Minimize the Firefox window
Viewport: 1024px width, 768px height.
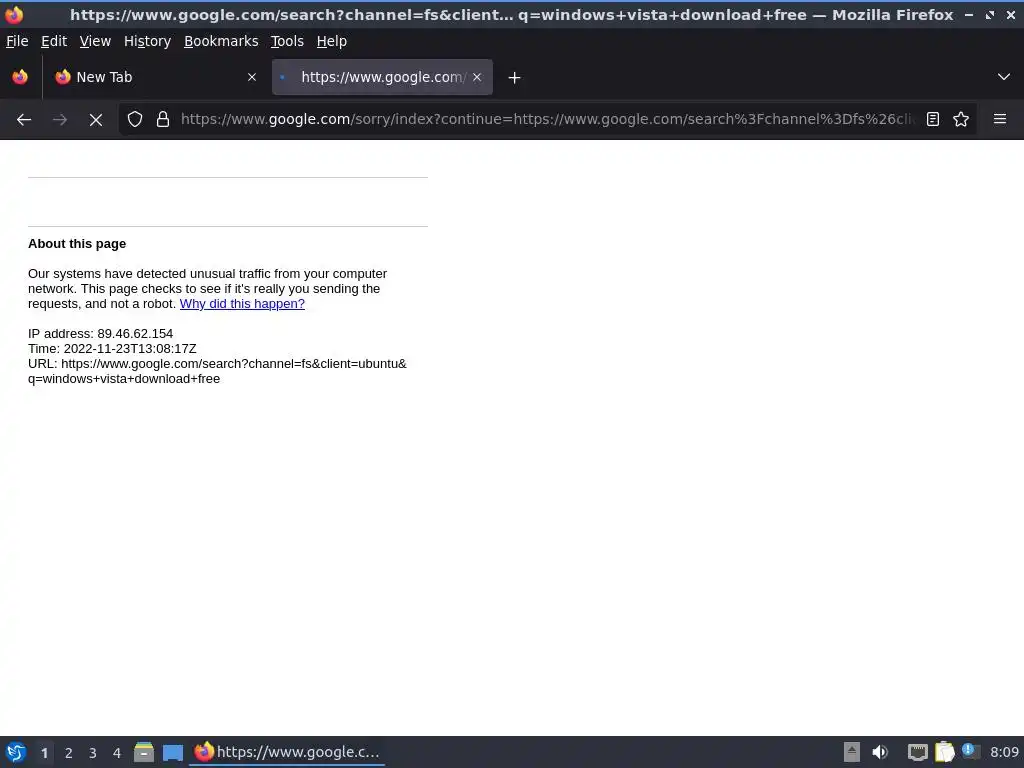969,14
